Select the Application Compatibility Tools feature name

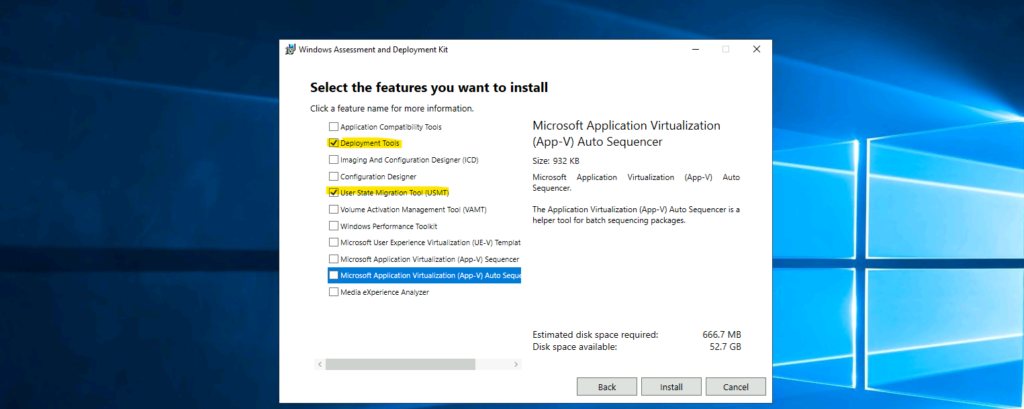click(x=391, y=127)
